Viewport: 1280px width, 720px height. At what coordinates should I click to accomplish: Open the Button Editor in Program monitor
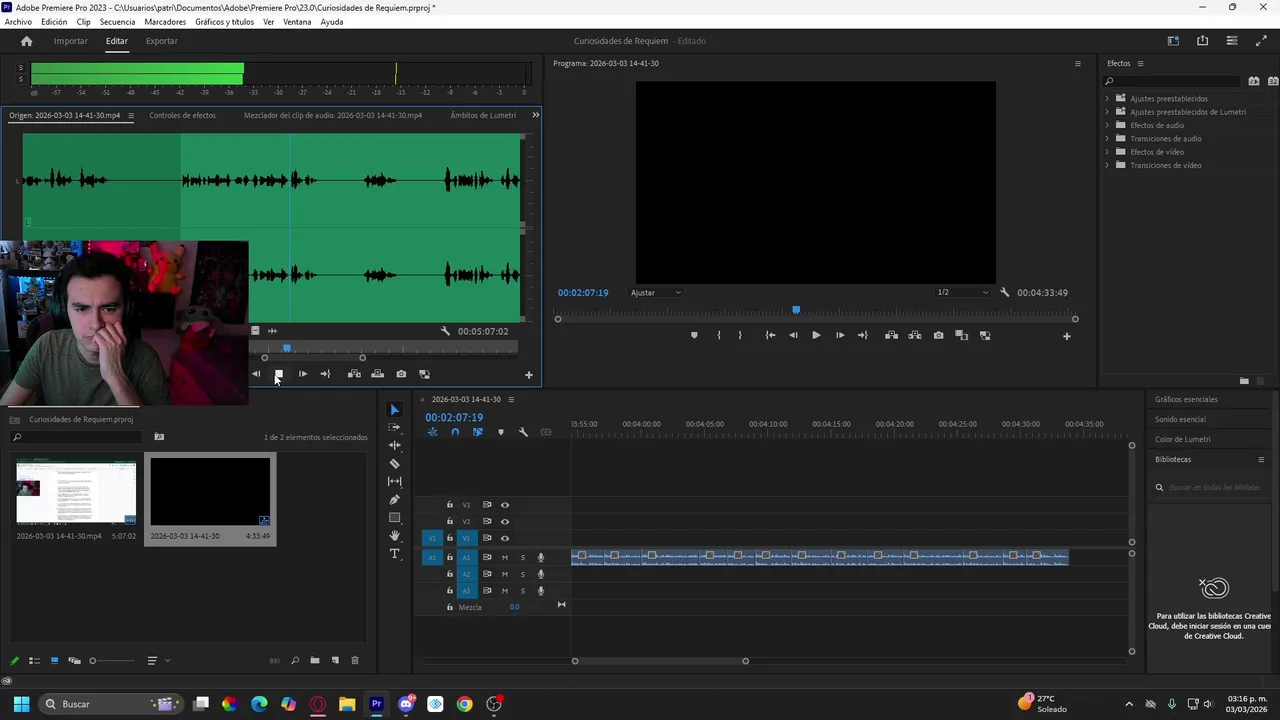click(x=1066, y=336)
